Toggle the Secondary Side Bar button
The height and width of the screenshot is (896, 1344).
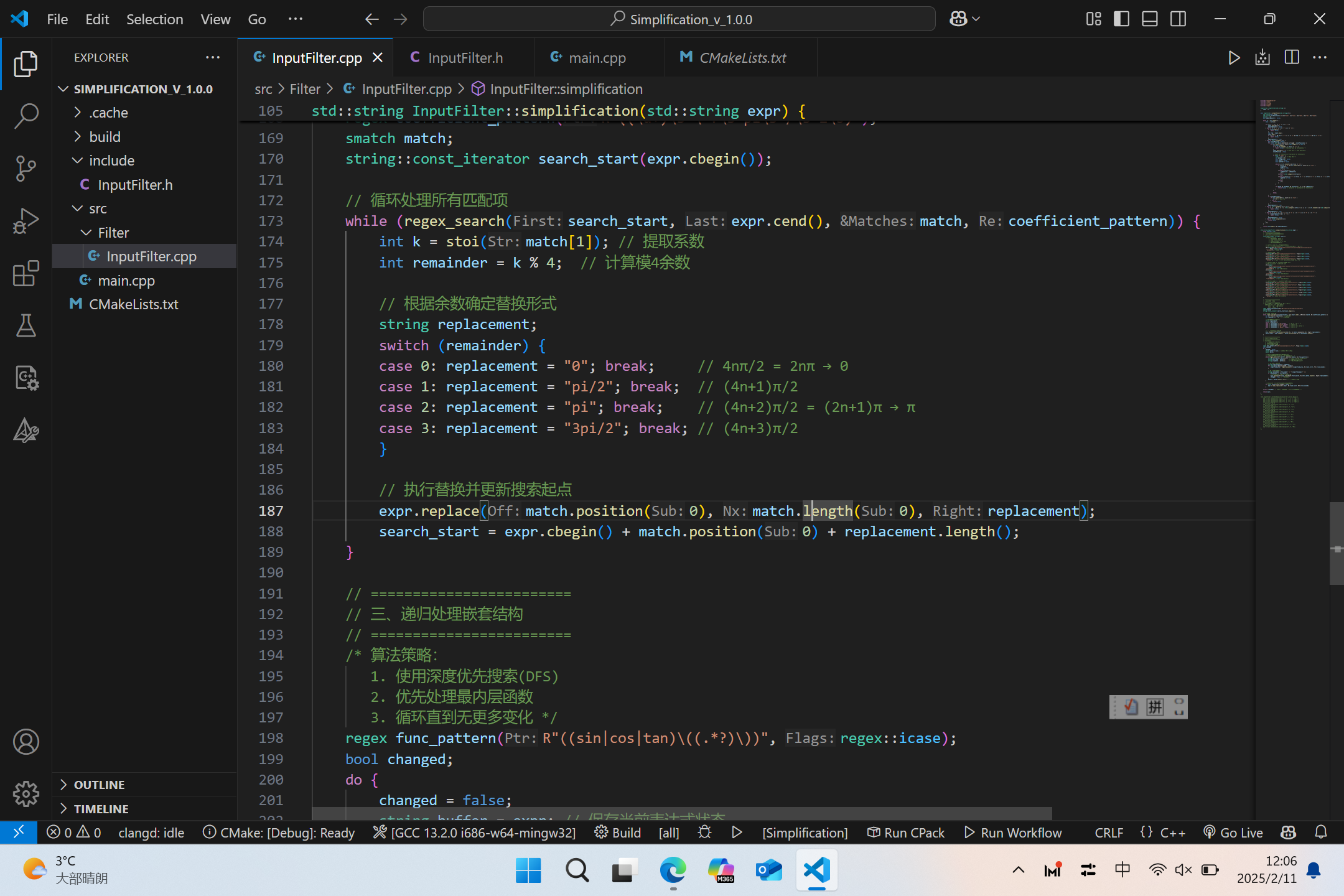point(1178,19)
